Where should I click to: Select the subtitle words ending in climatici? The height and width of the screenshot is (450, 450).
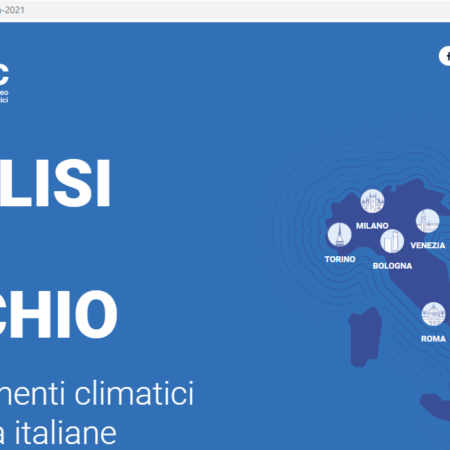[x=97, y=393]
